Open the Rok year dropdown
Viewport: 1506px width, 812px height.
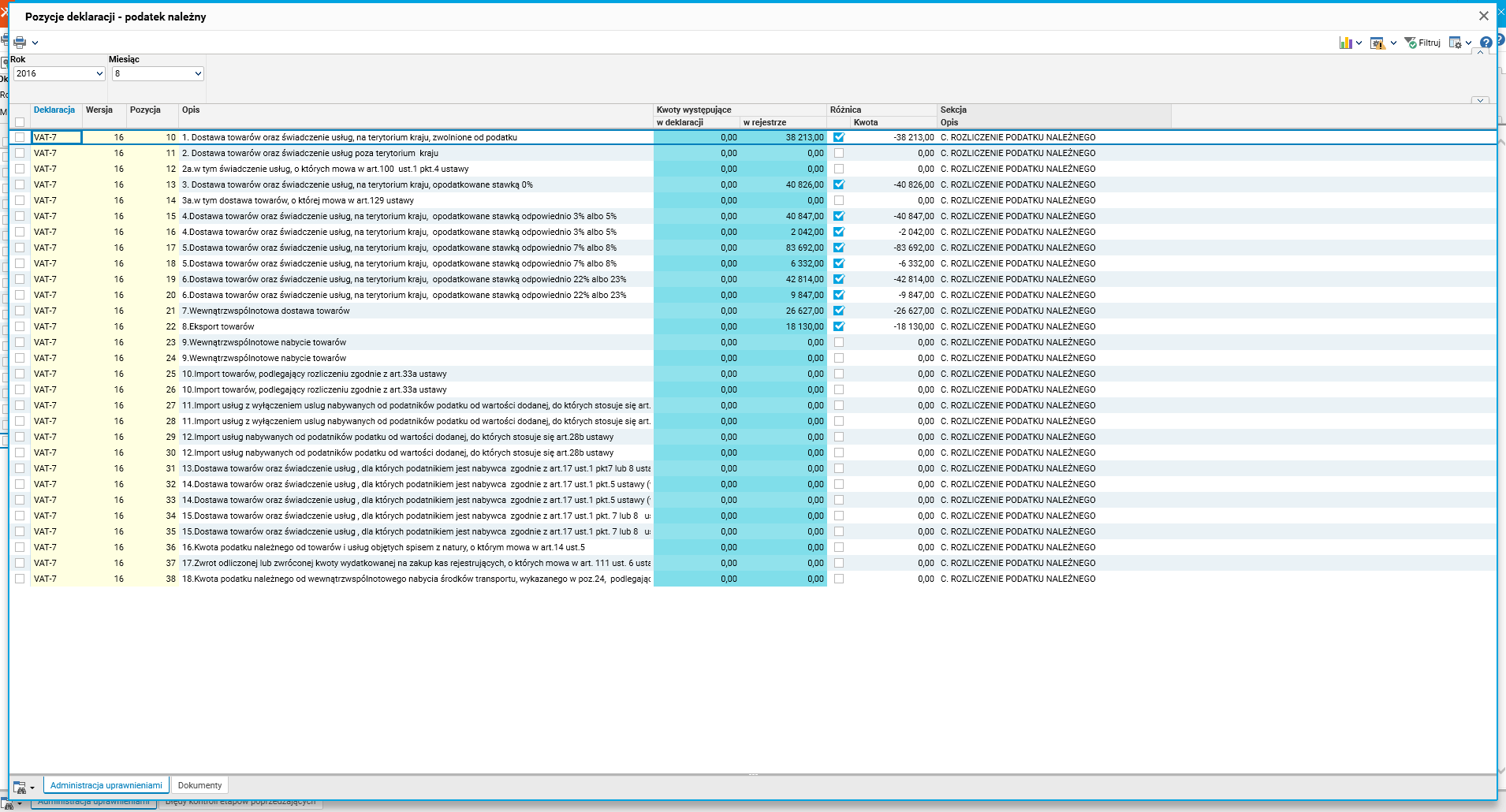pyautogui.click(x=59, y=73)
